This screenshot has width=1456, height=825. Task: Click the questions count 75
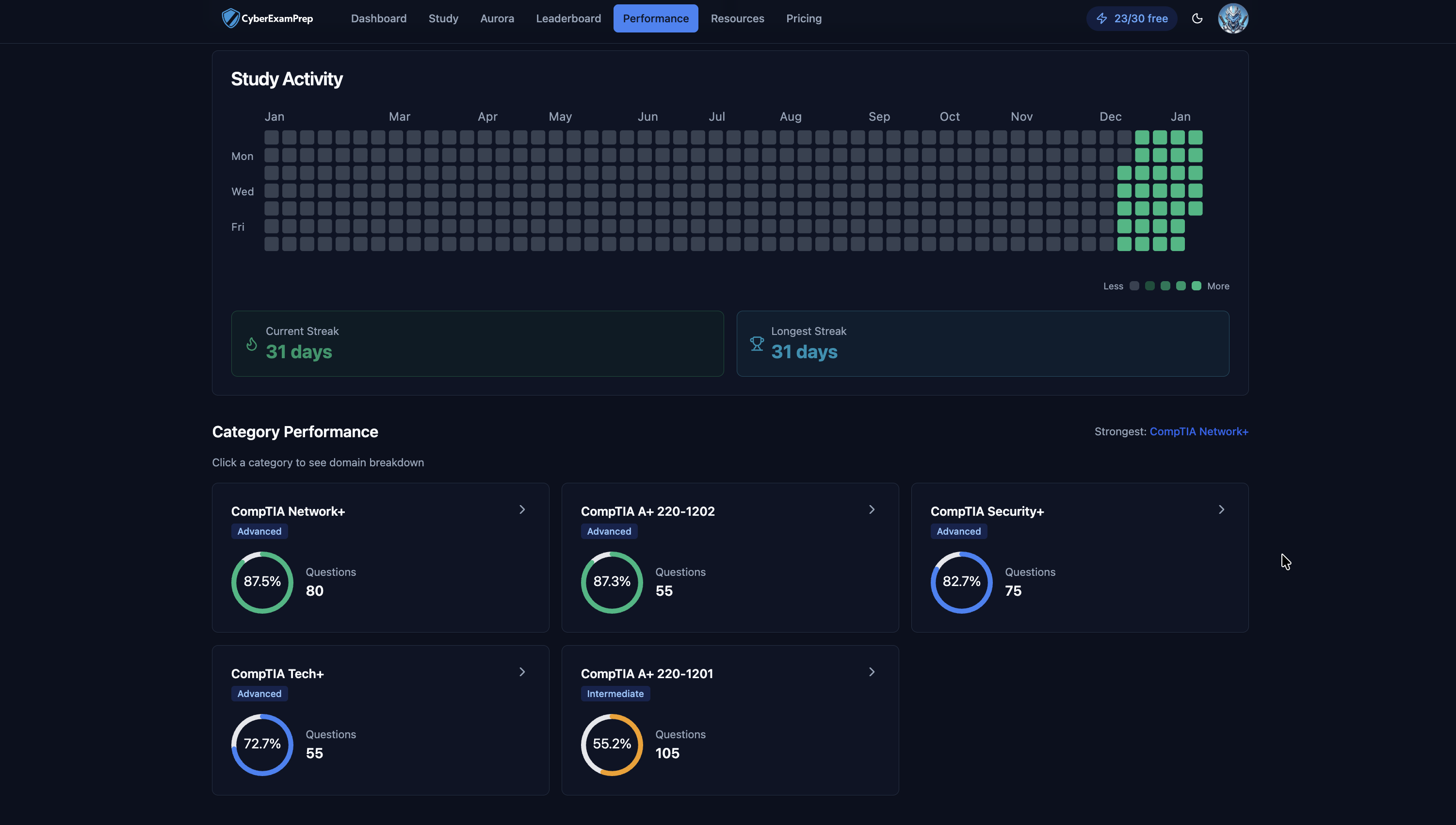(x=1013, y=591)
